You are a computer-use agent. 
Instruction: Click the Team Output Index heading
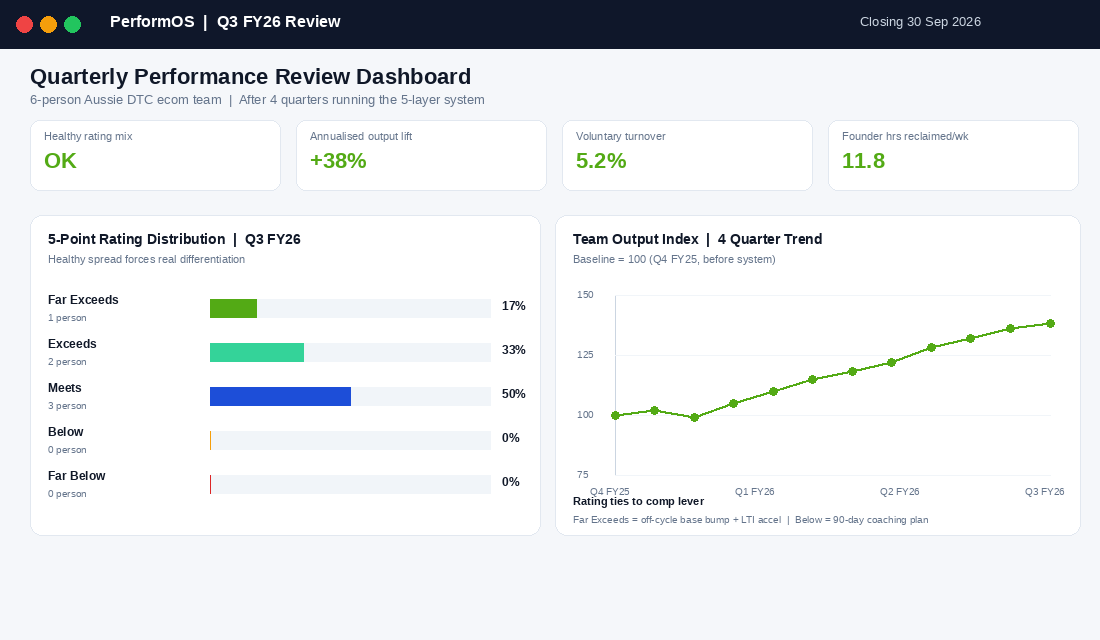[697, 239]
